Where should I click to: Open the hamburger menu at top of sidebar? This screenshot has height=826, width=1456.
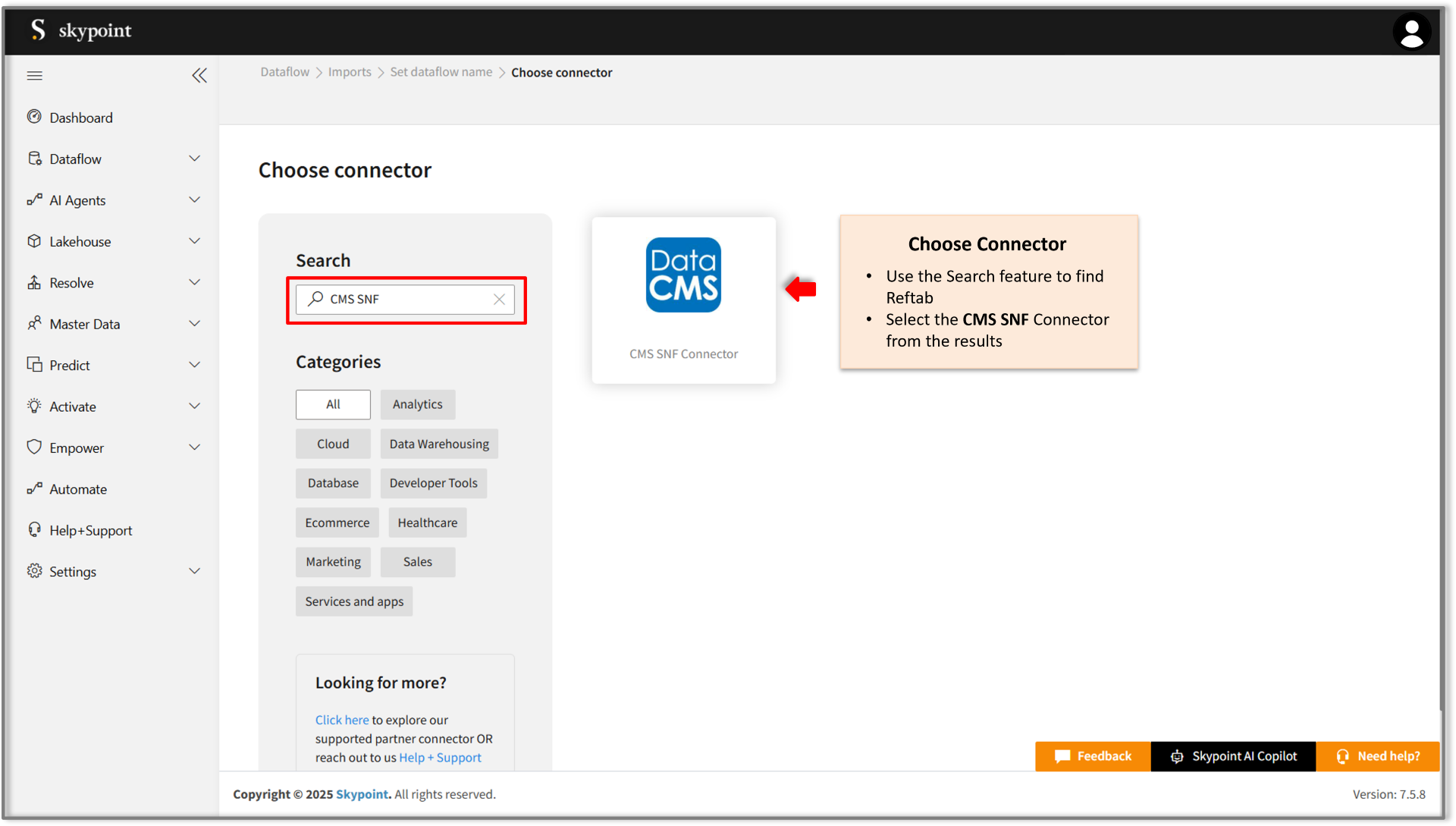34,75
